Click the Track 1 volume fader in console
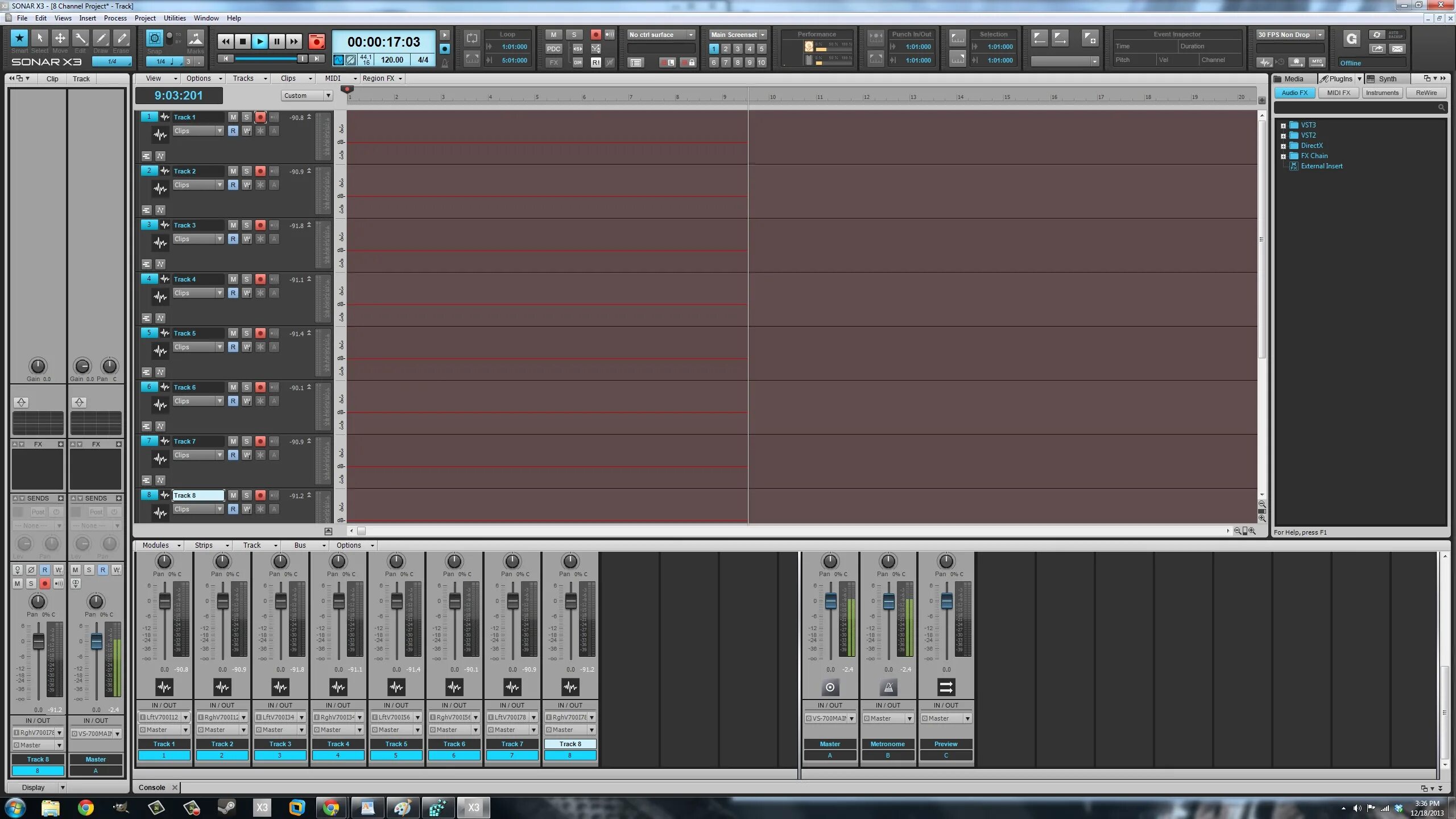Screen dimensions: 1456x819 [x=164, y=601]
